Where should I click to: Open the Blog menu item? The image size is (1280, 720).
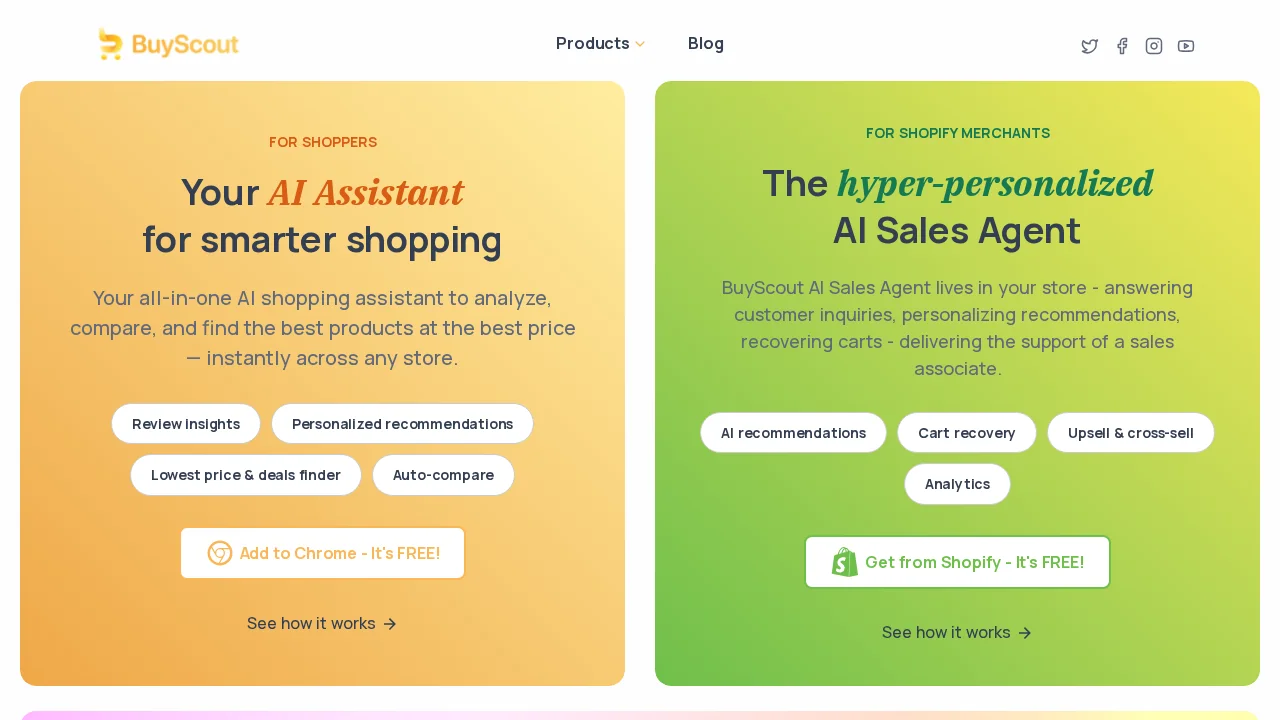[706, 43]
